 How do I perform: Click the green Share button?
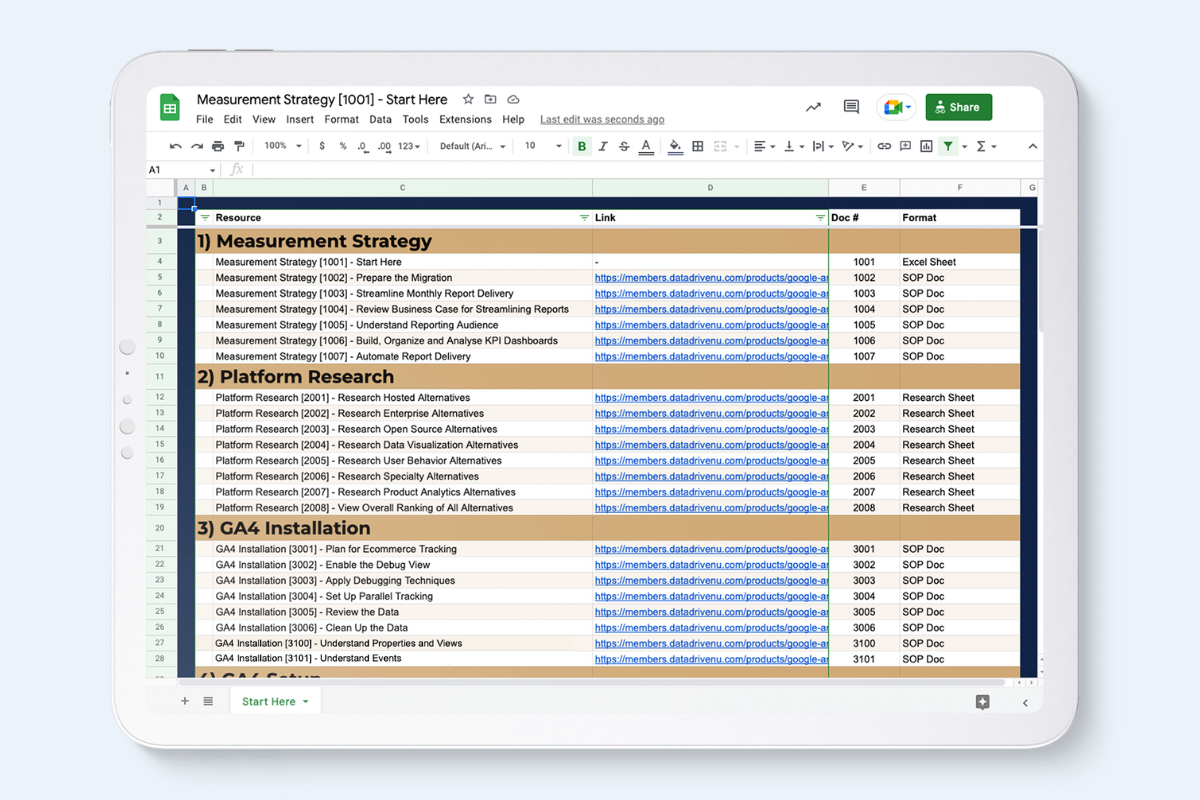coord(958,107)
